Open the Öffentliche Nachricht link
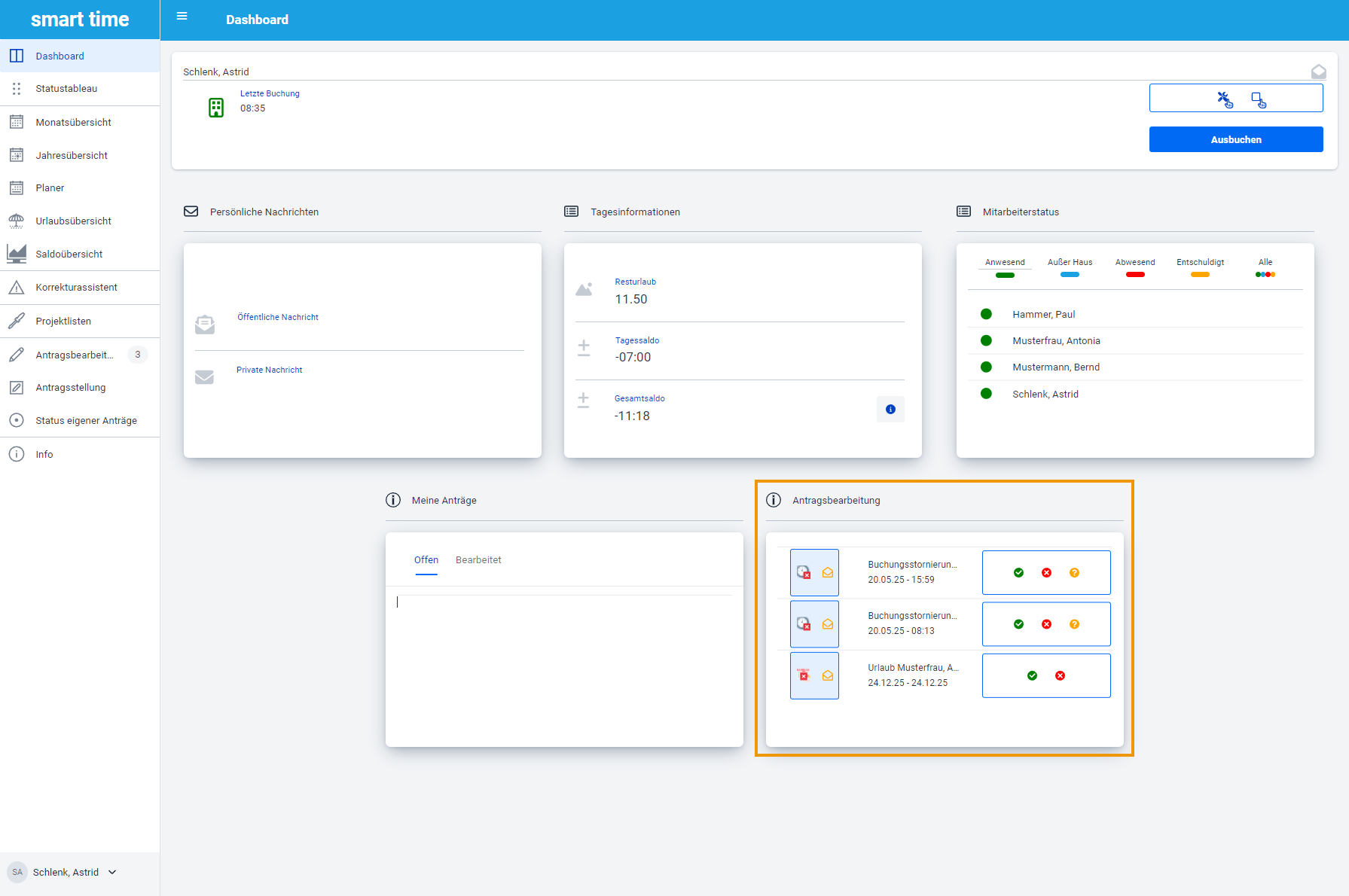Screen dimensions: 1349x896 point(278,317)
